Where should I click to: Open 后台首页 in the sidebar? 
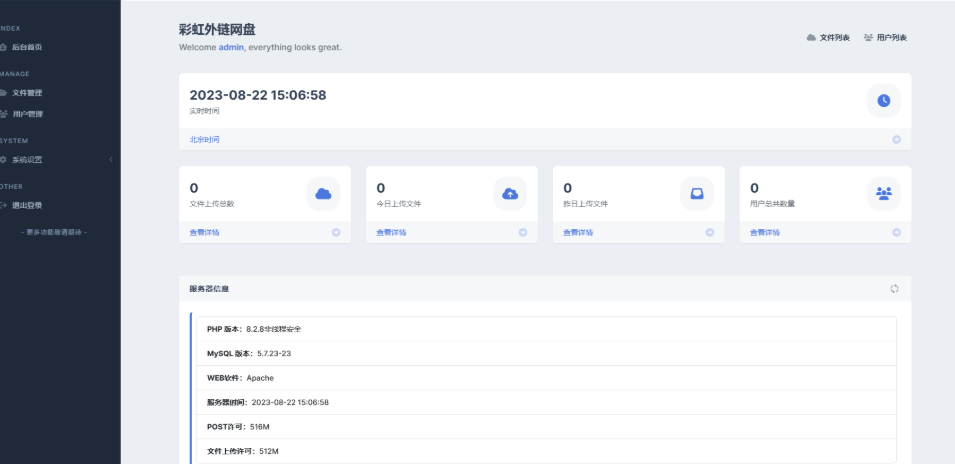27,47
